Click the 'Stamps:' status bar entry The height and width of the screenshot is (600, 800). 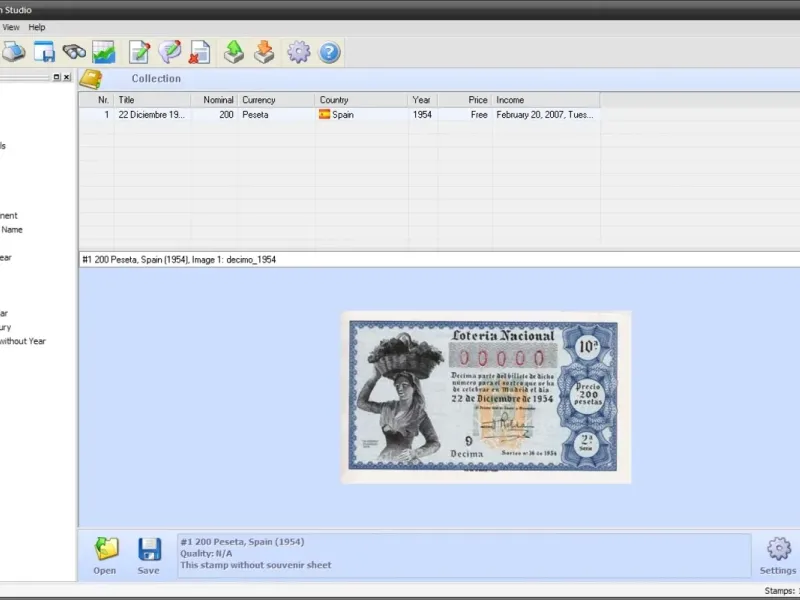point(781,591)
